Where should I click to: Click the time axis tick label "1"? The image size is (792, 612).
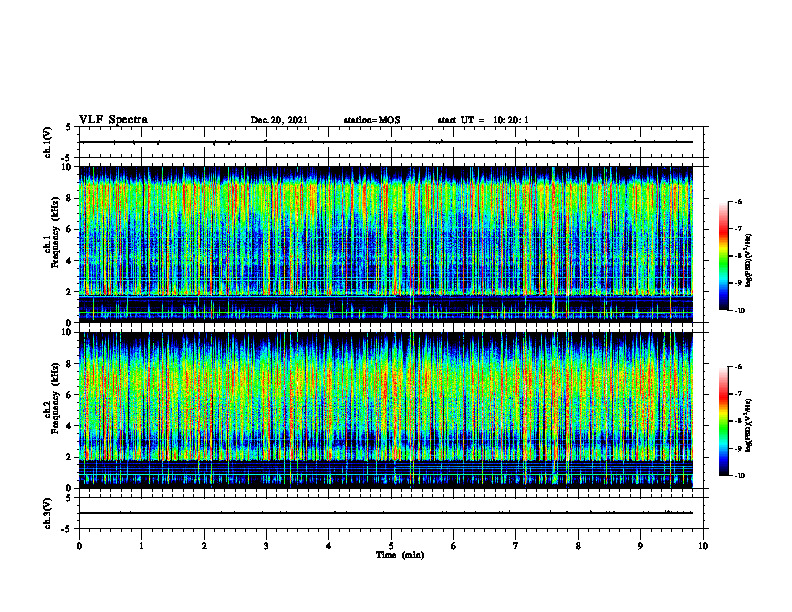[141, 546]
